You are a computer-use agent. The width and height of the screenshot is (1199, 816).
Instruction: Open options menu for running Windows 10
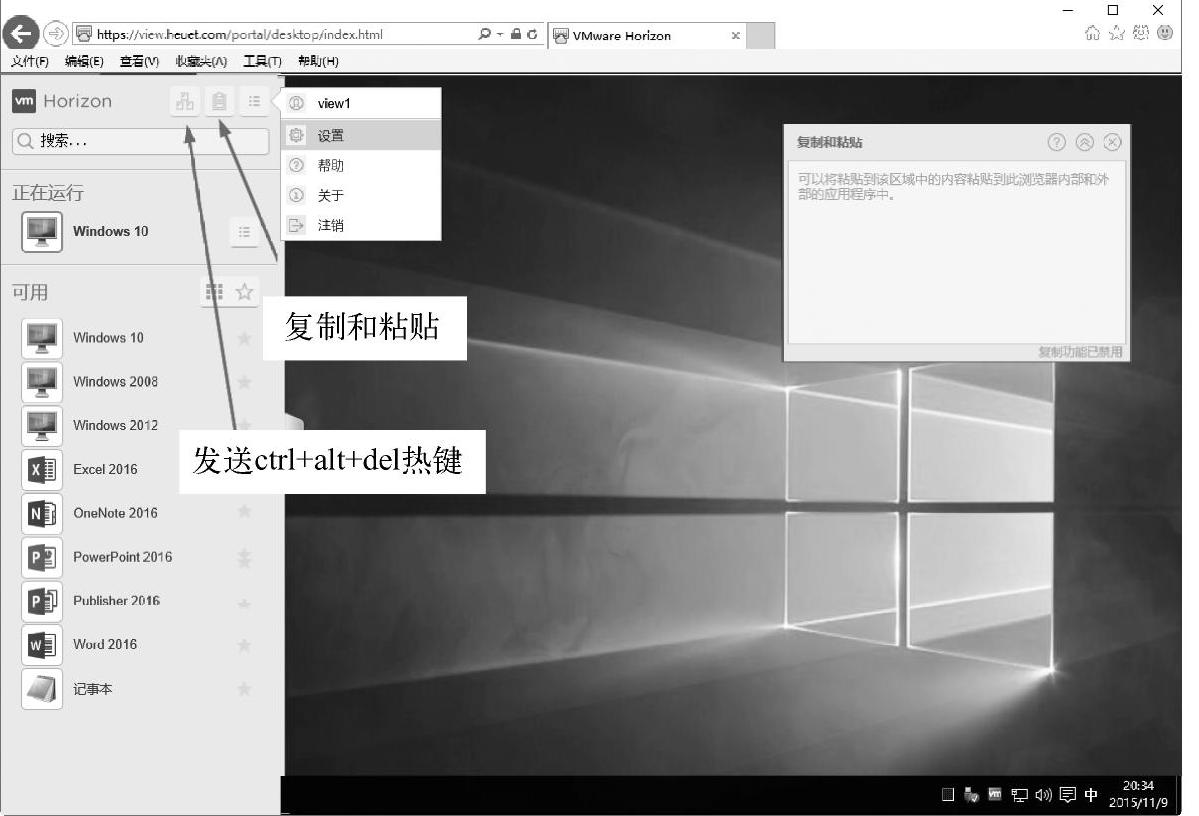click(244, 232)
